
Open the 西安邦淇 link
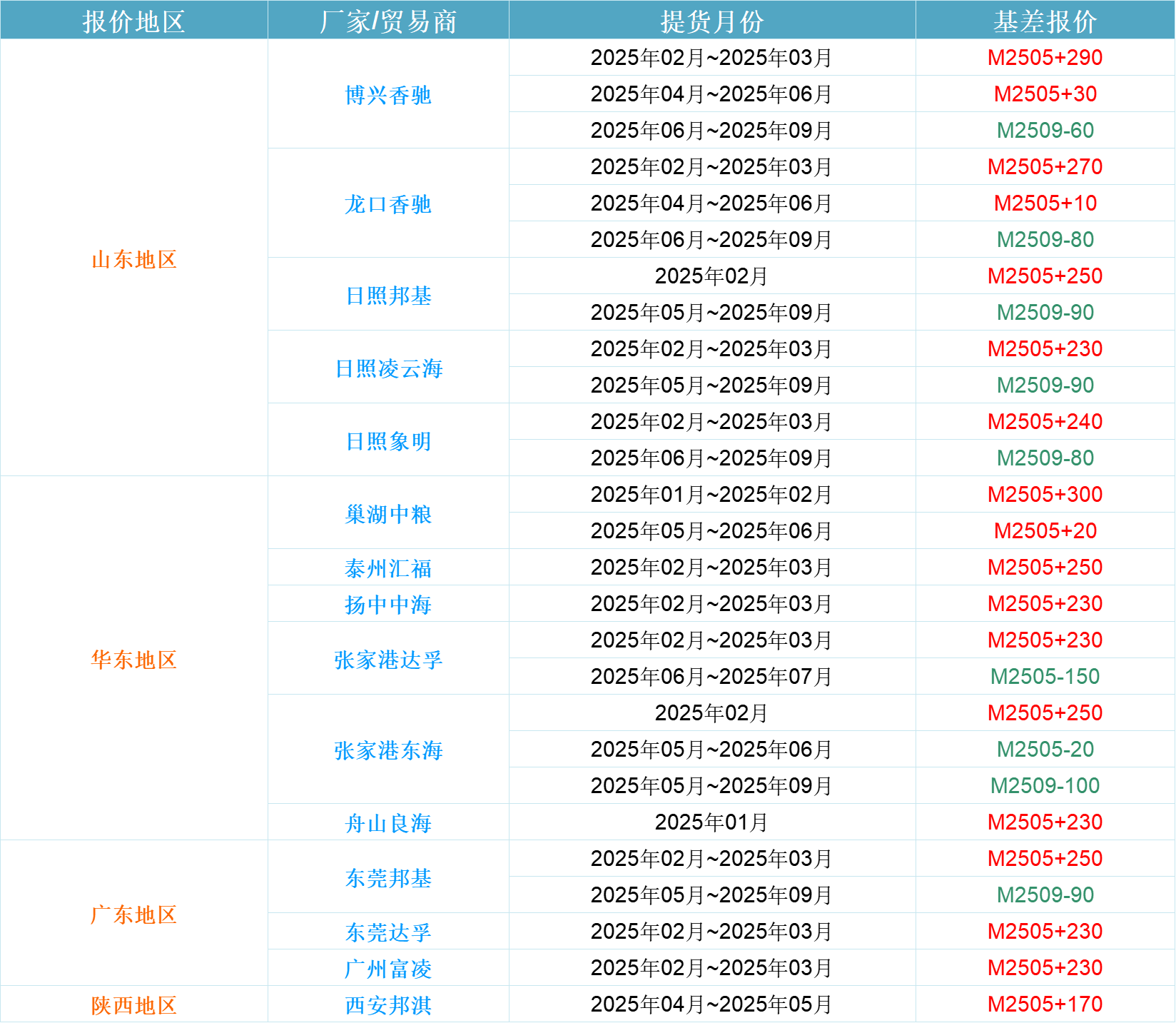[388, 1005]
